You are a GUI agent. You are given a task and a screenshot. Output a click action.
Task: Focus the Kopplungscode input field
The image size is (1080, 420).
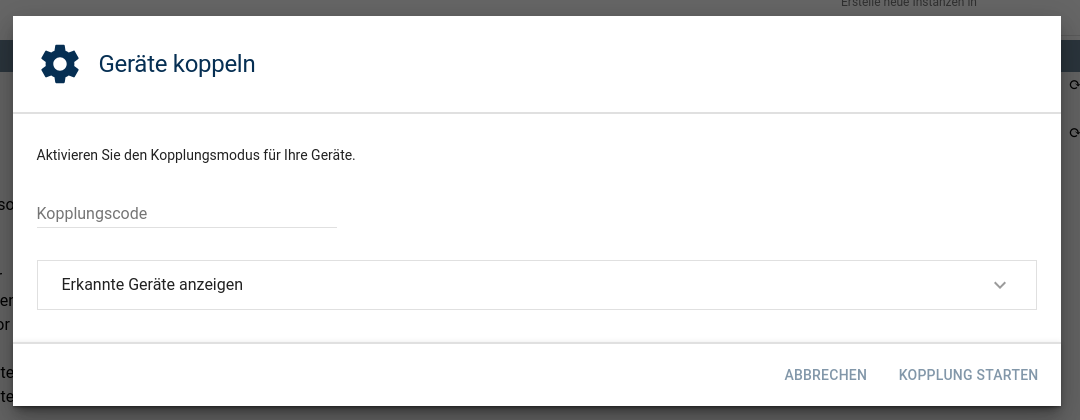[186, 213]
